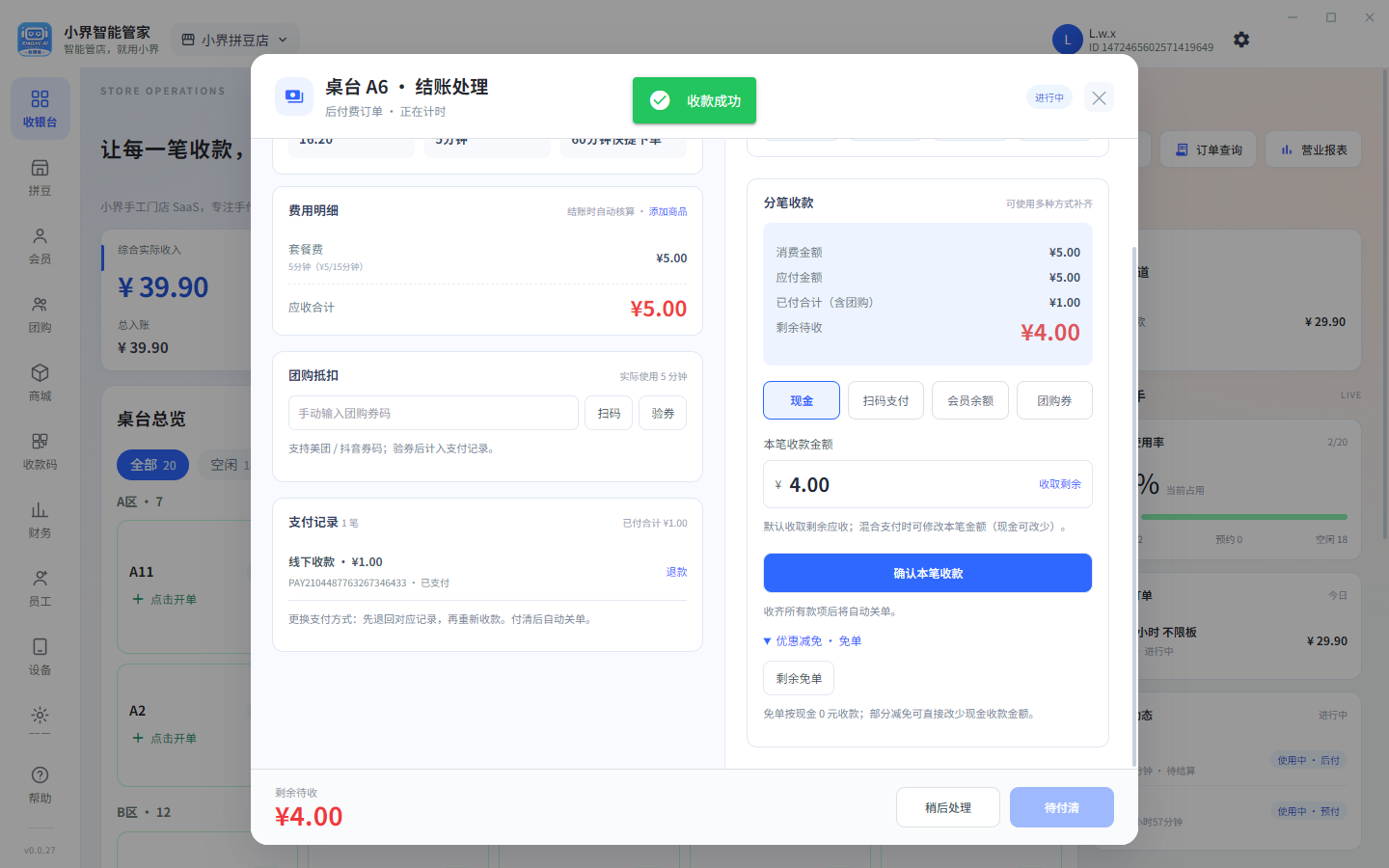Click the 本笔收款金额 amount field
The width and height of the screenshot is (1389, 868).
point(928,484)
